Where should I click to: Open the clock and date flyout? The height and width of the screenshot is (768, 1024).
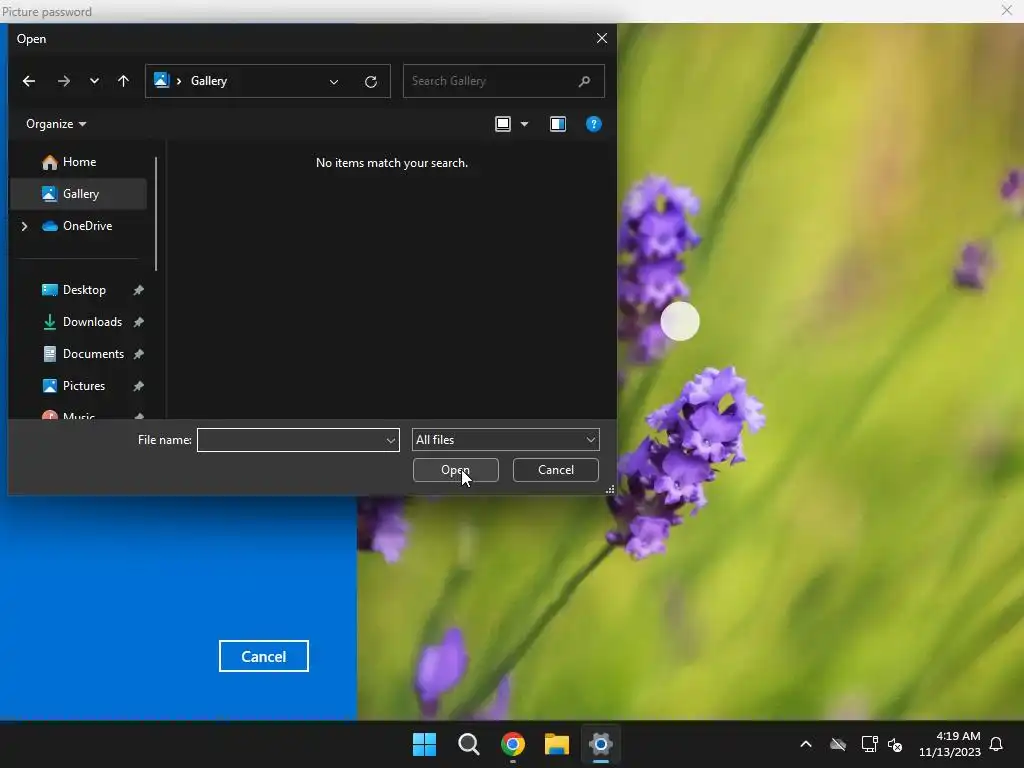pos(950,744)
